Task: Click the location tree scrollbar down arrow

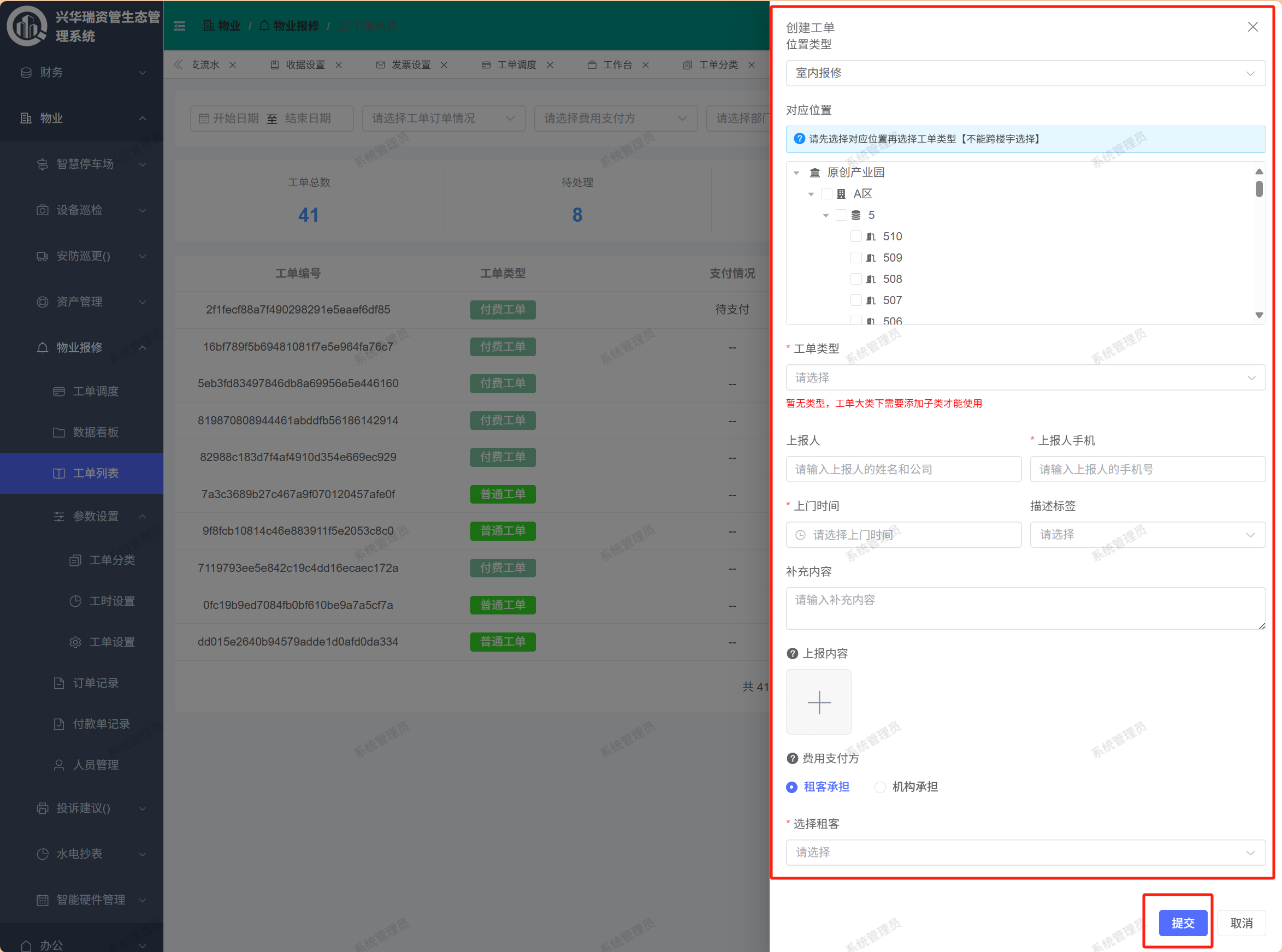Action: tap(1259, 315)
